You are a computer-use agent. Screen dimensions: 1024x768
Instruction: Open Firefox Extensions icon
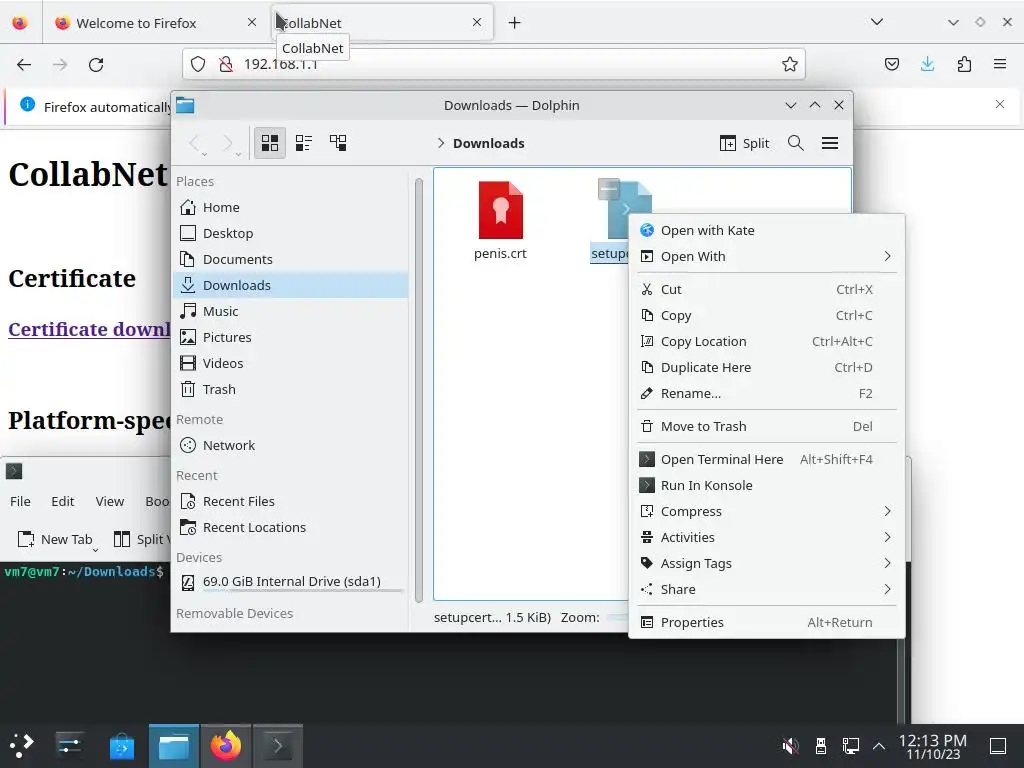click(x=964, y=64)
